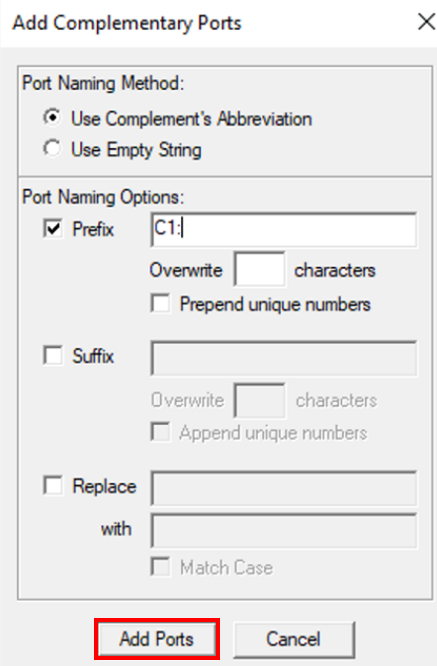Screen dimensions: 437x666
Task: Enable the Replace checkbox
Action: click(x=53, y=485)
